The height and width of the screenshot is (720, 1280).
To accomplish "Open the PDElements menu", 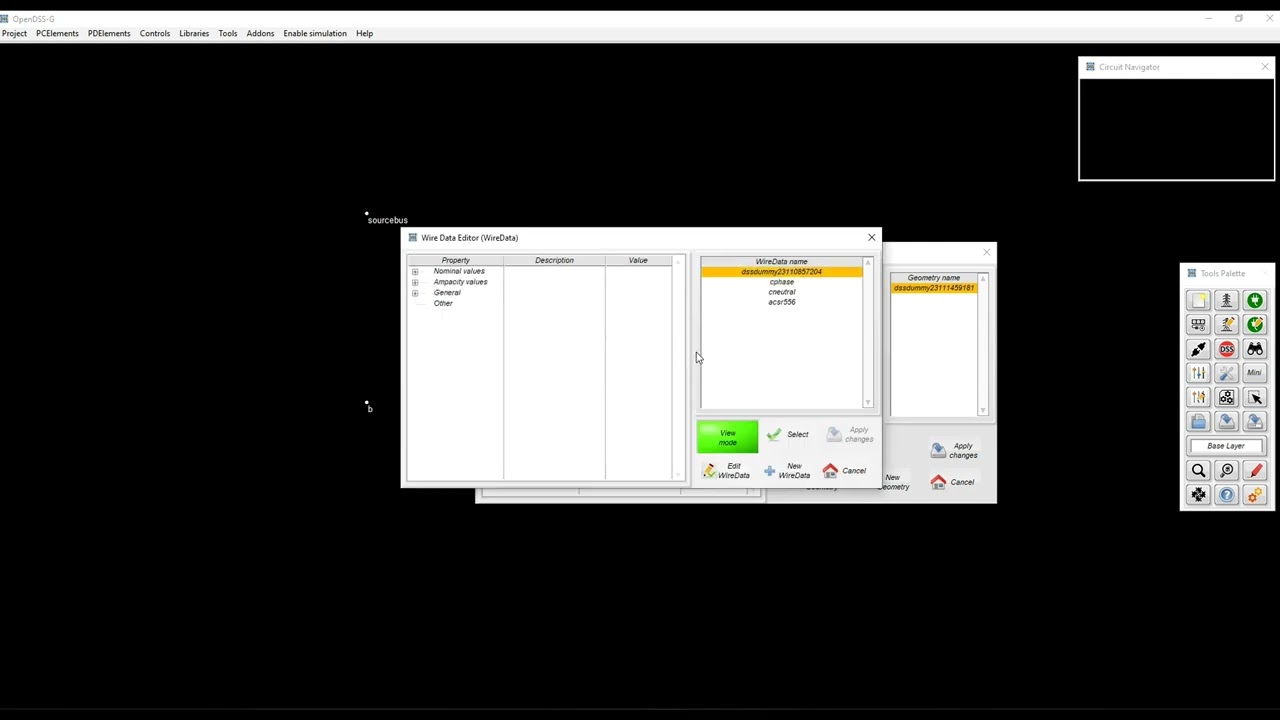I will (x=109, y=33).
